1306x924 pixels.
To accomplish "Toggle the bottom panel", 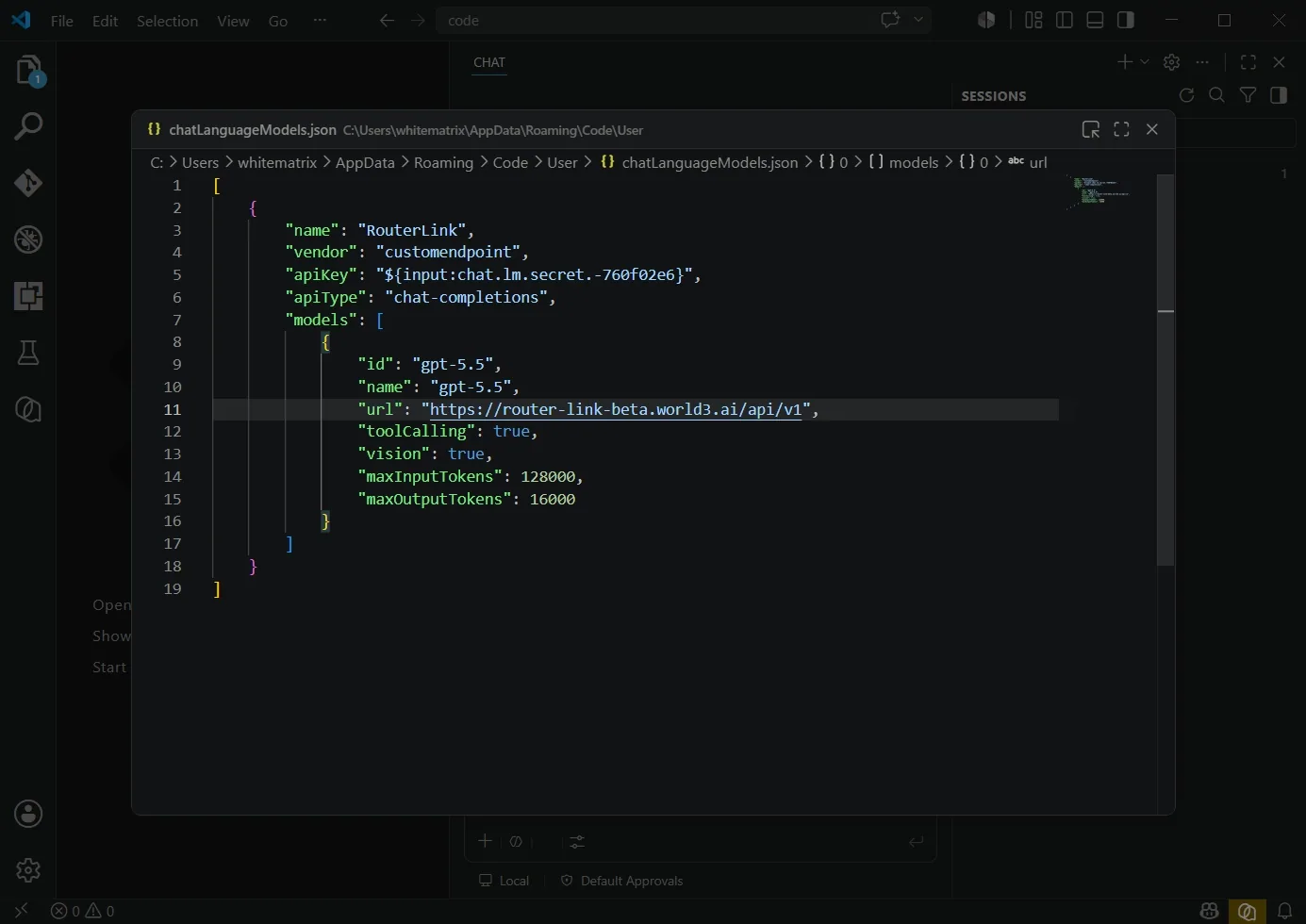I will [x=1095, y=20].
